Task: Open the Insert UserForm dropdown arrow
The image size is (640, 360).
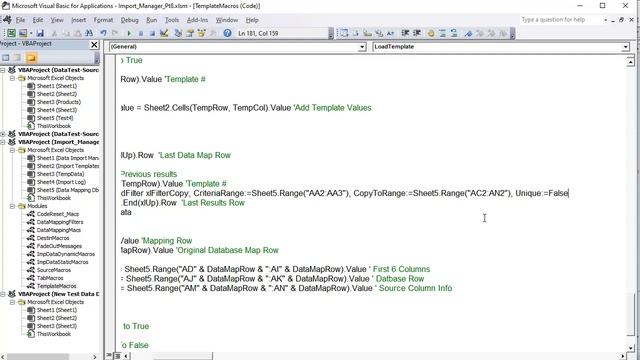Action: [x=31, y=33]
